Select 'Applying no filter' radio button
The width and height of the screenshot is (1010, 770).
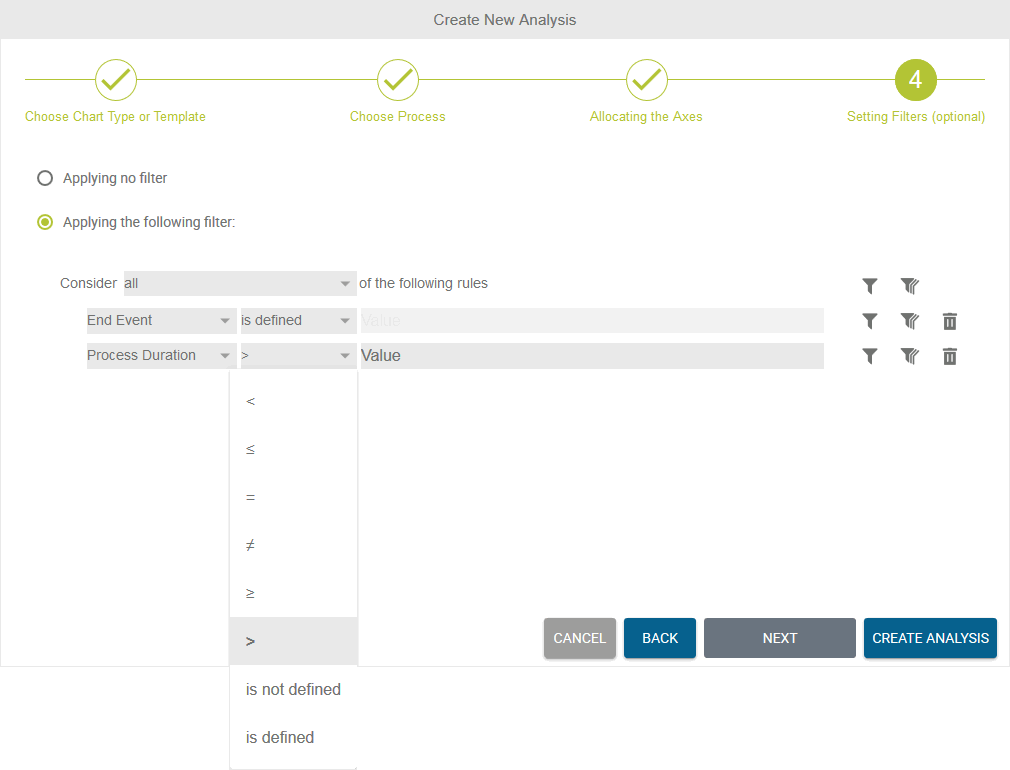point(45,178)
